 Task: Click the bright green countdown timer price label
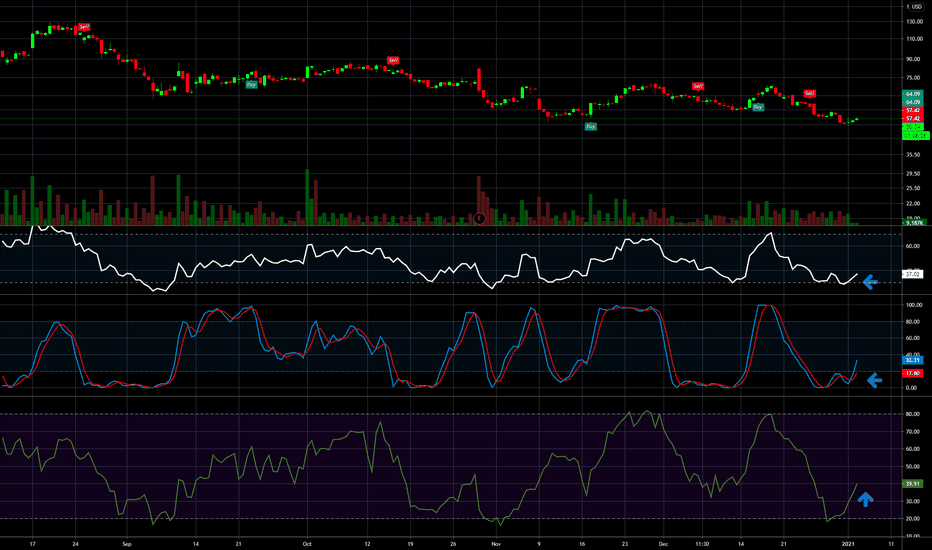tap(915, 136)
